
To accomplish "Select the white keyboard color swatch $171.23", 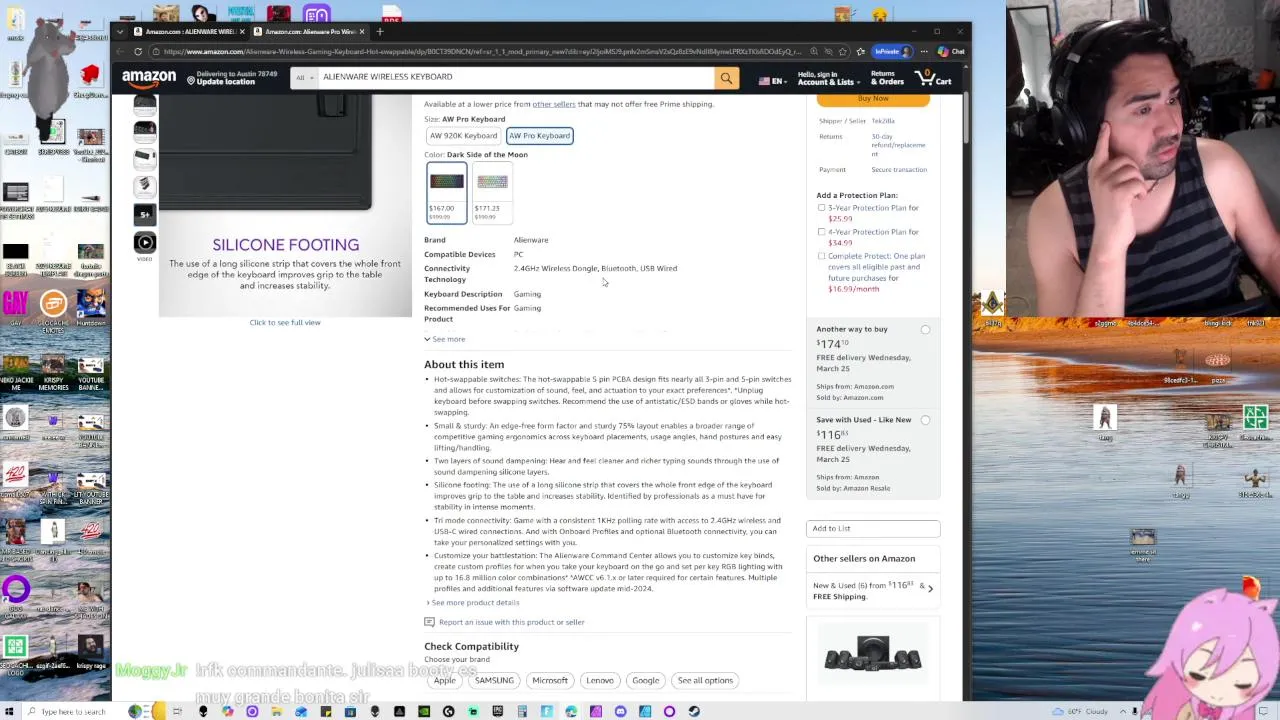I will (492, 194).
